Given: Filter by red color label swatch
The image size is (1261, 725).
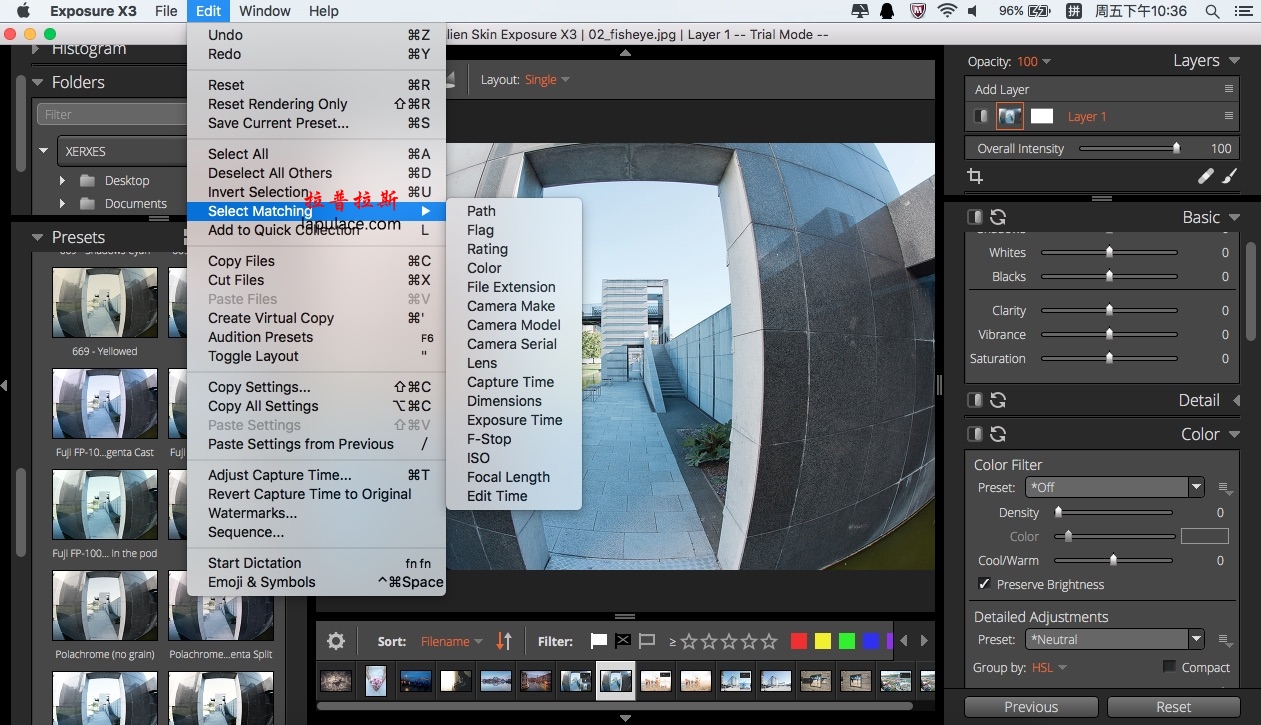Looking at the screenshot, I should click(x=798, y=641).
